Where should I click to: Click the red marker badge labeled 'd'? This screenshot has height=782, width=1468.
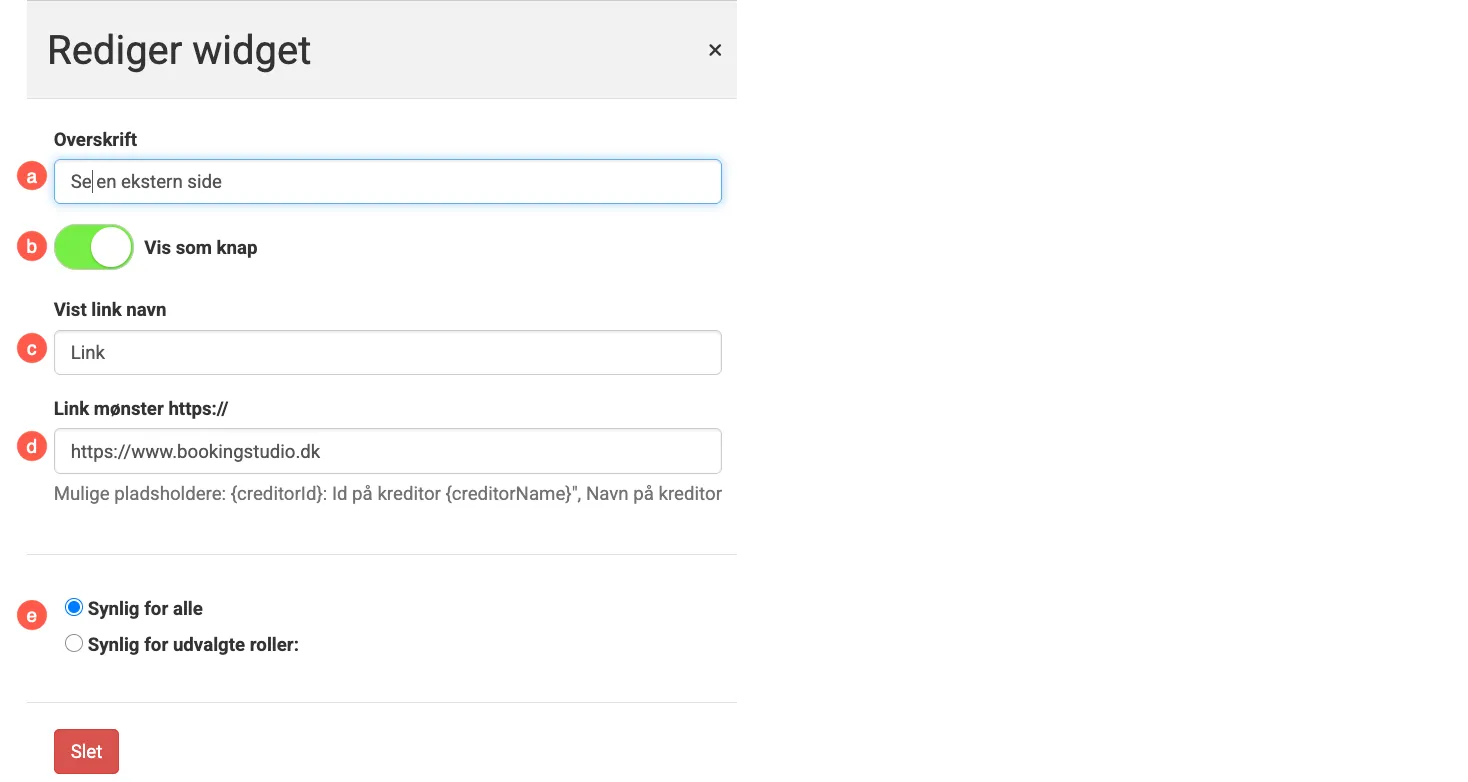pyautogui.click(x=31, y=447)
